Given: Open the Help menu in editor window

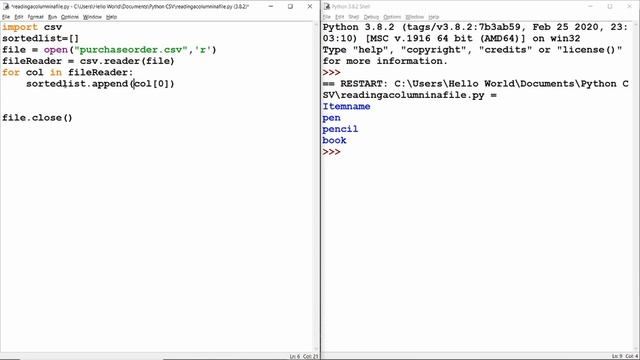Looking at the screenshot, I should point(111,17).
